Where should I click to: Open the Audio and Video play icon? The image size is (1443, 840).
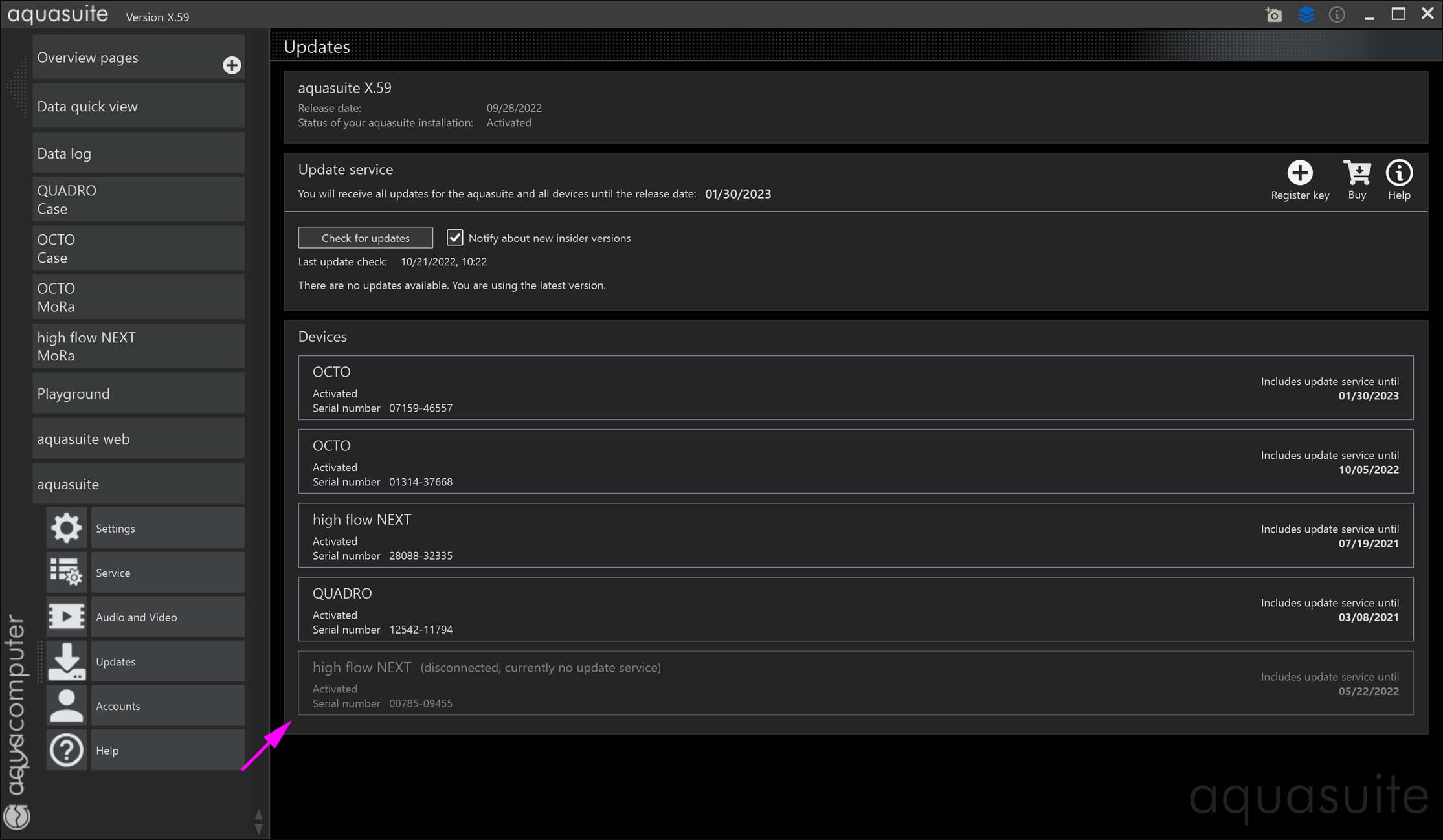[66, 617]
